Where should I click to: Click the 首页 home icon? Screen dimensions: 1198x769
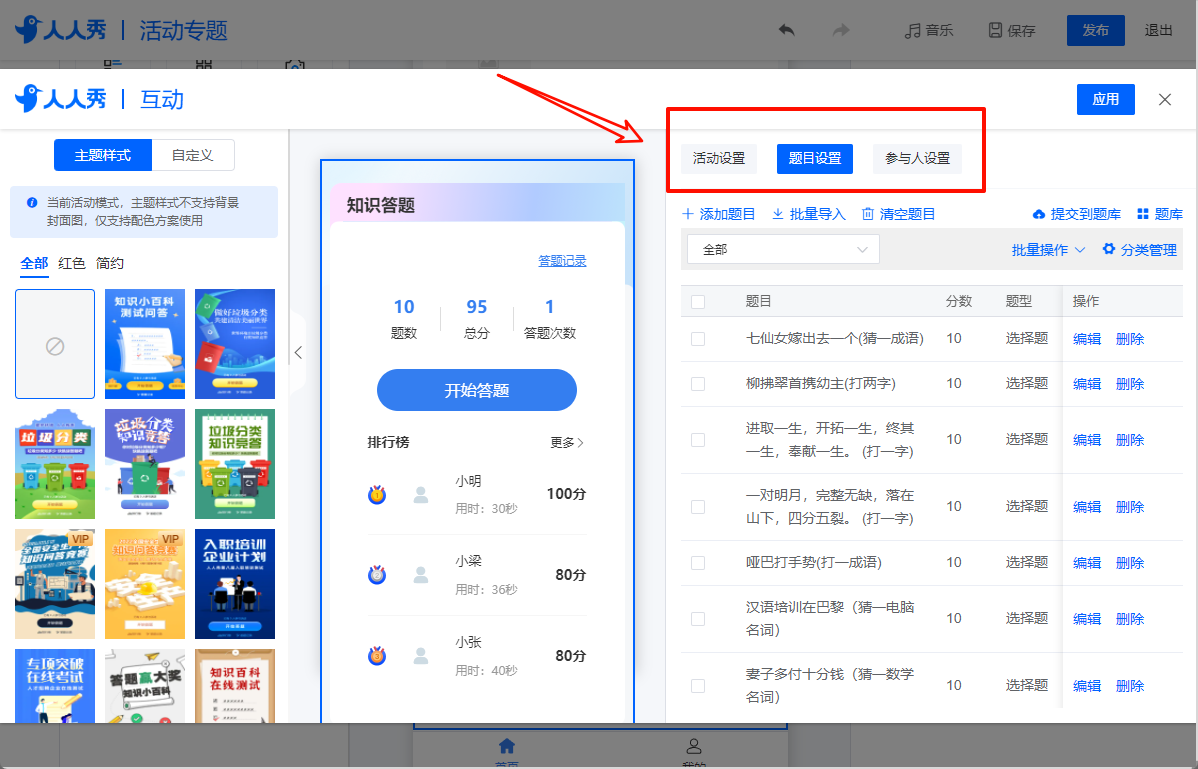pyautogui.click(x=507, y=745)
